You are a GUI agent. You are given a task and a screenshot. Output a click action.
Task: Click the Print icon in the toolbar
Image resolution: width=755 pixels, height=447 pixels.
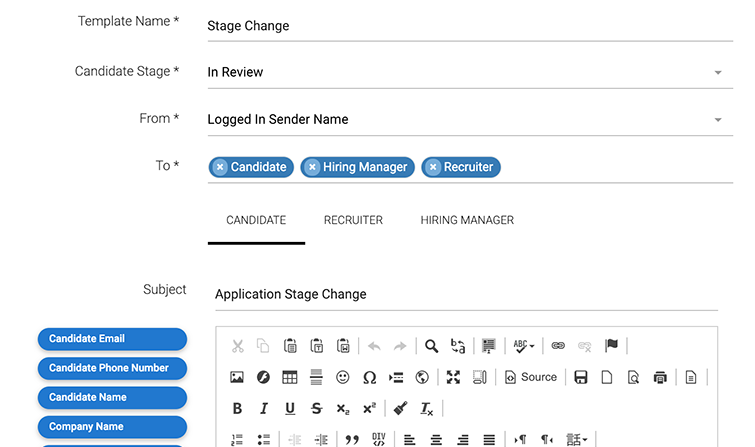659,377
